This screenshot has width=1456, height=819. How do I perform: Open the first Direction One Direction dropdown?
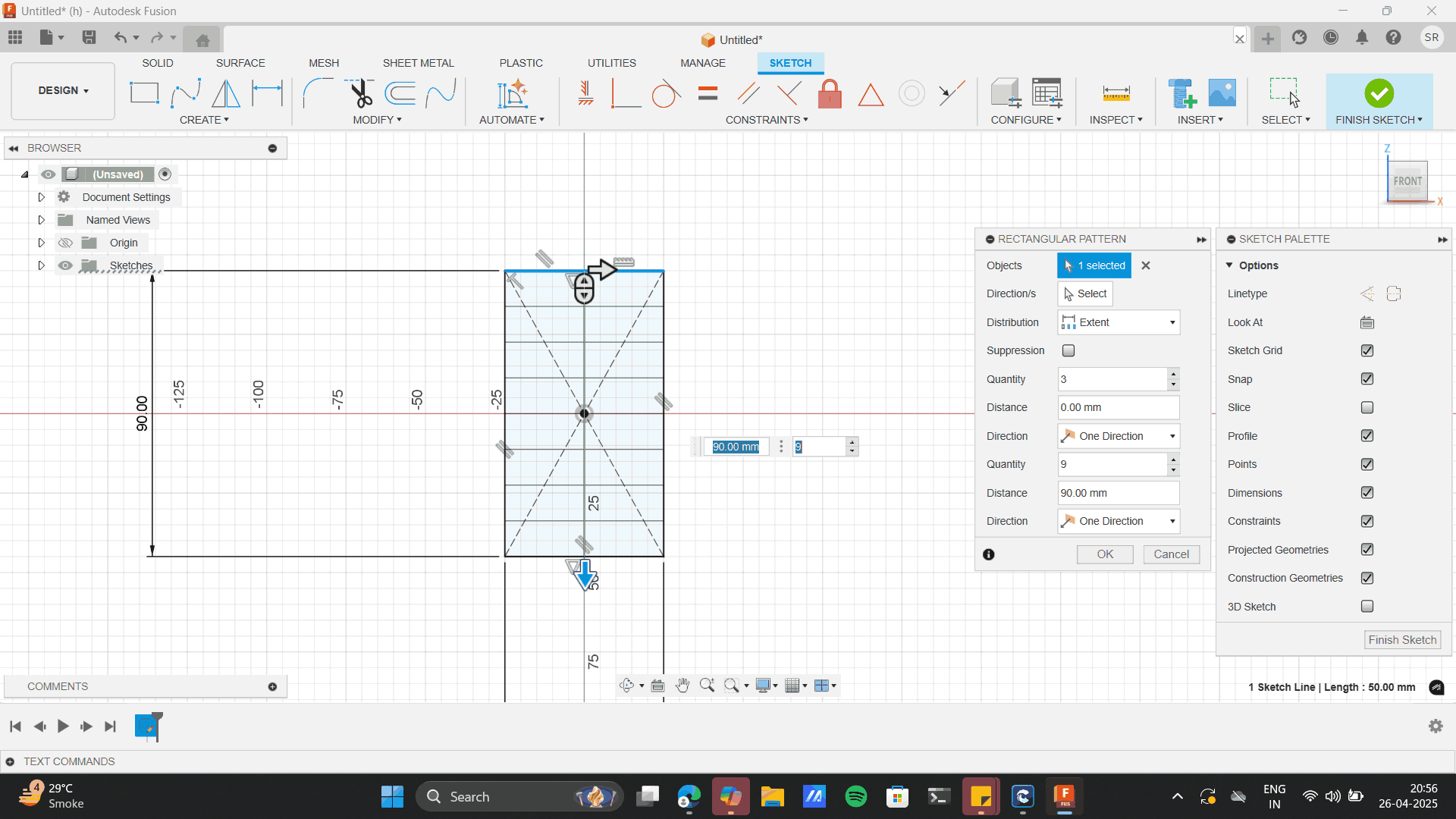pyautogui.click(x=1119, y=436)
